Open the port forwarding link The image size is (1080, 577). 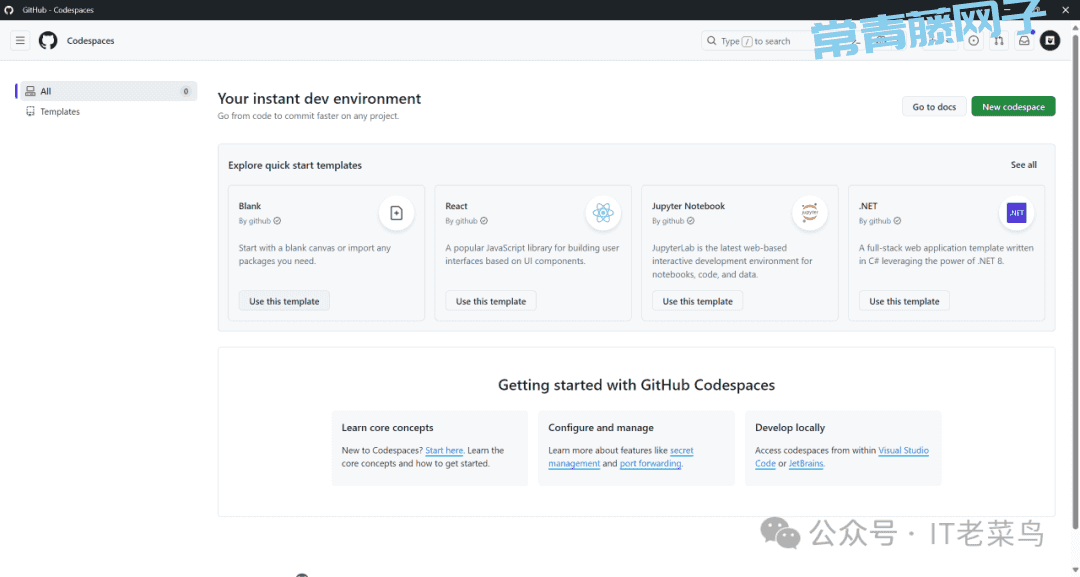pyautogui.click(x=650, y=463)
